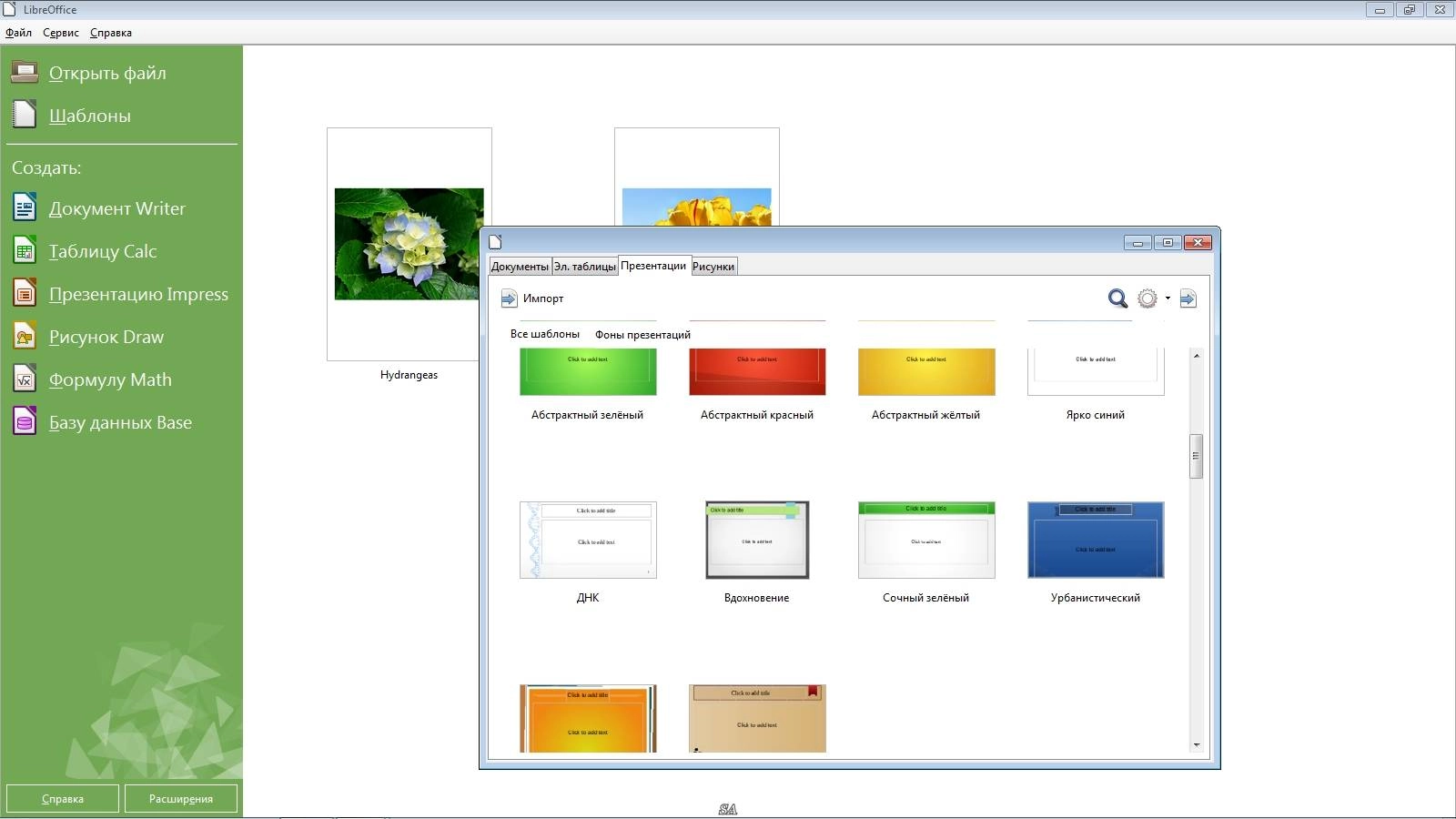
Task: Click the Урбанистический label text
Action: point(1096,598)
